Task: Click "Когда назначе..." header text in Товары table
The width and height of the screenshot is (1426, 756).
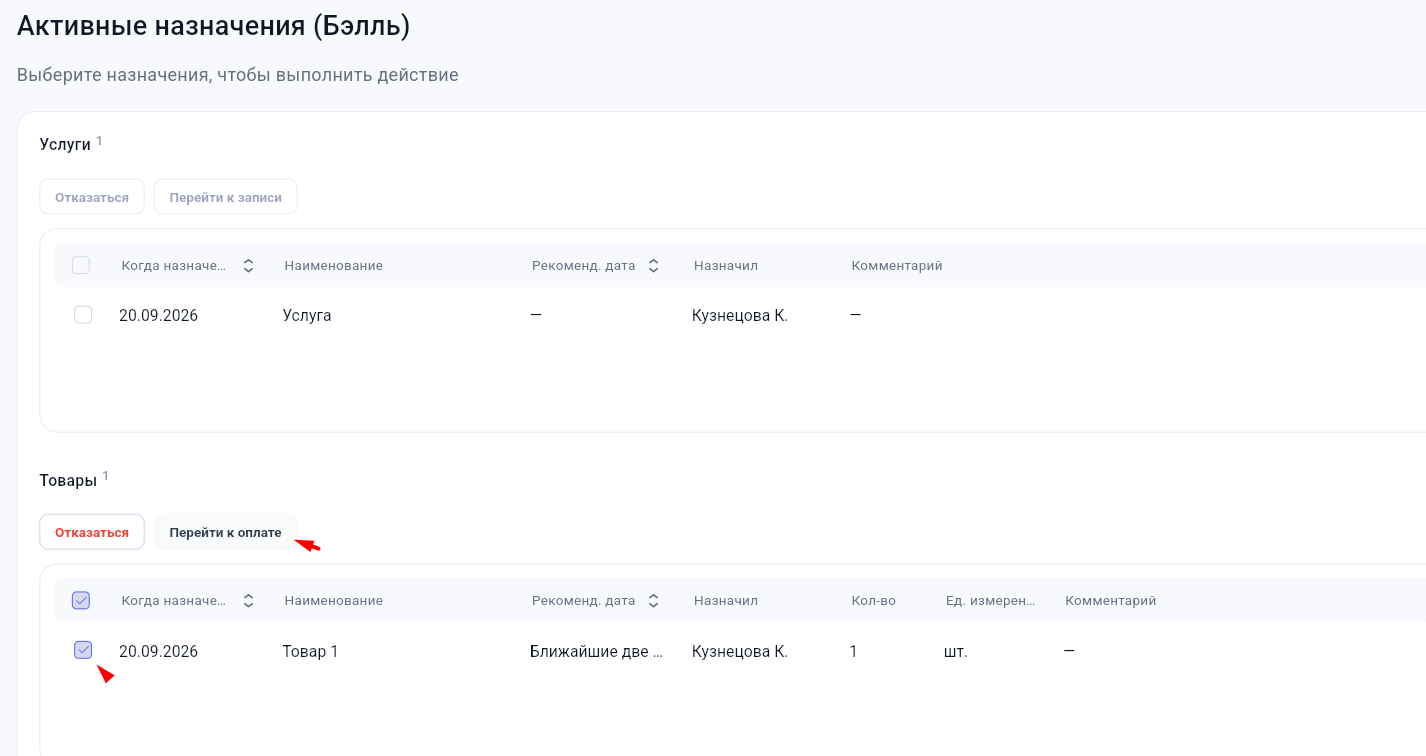Action: pyautogui.click(x=174, y=601)
